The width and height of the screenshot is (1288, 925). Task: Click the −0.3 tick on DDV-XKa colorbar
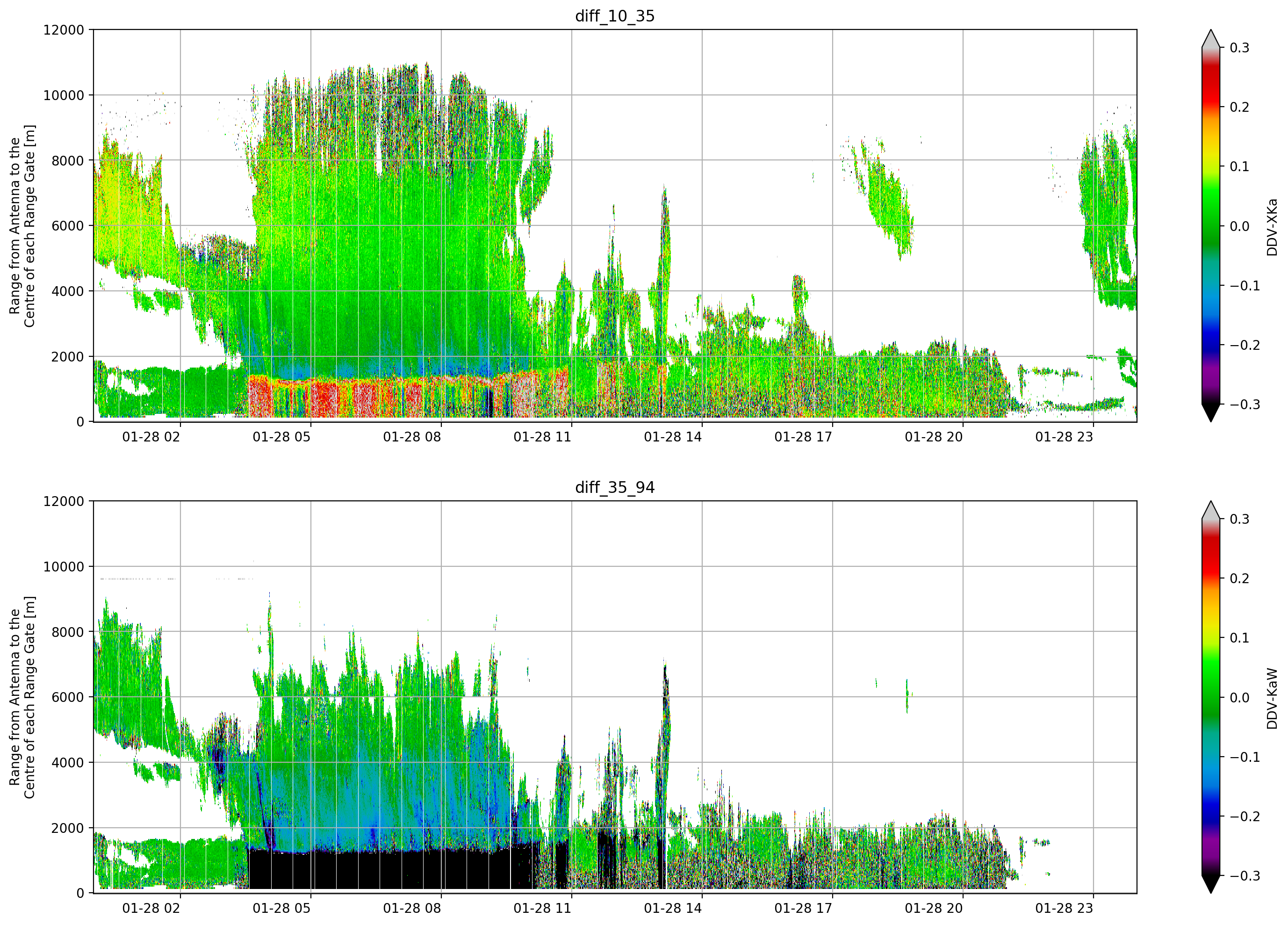pyautogui.click(x=1245, y=405)
